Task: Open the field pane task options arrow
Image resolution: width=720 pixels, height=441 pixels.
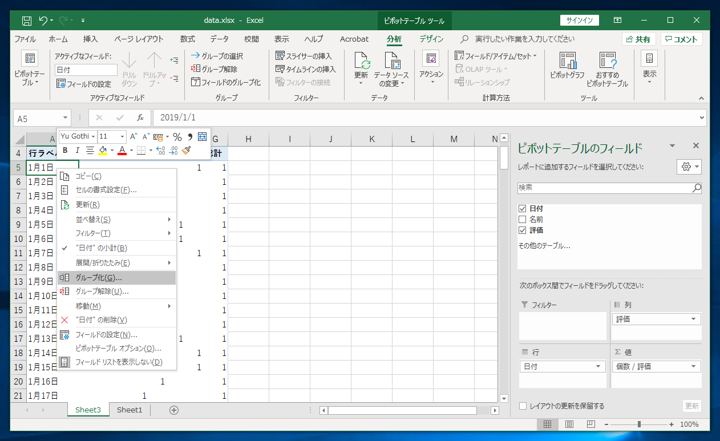Action: [672, 146]
